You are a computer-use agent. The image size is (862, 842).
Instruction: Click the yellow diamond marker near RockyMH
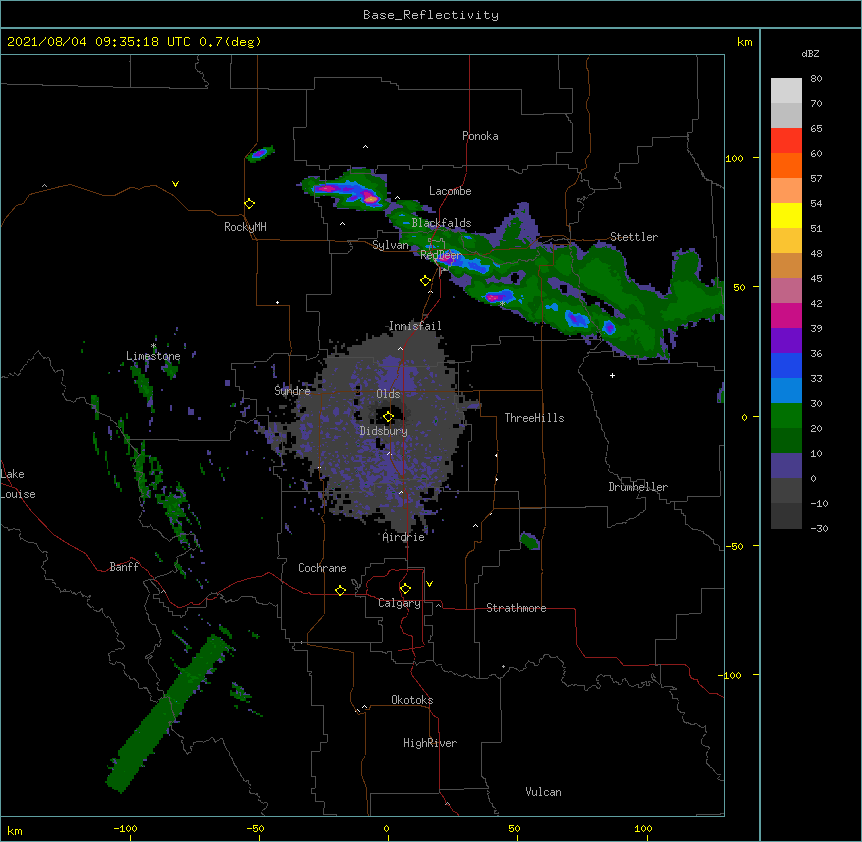[250, 203]
